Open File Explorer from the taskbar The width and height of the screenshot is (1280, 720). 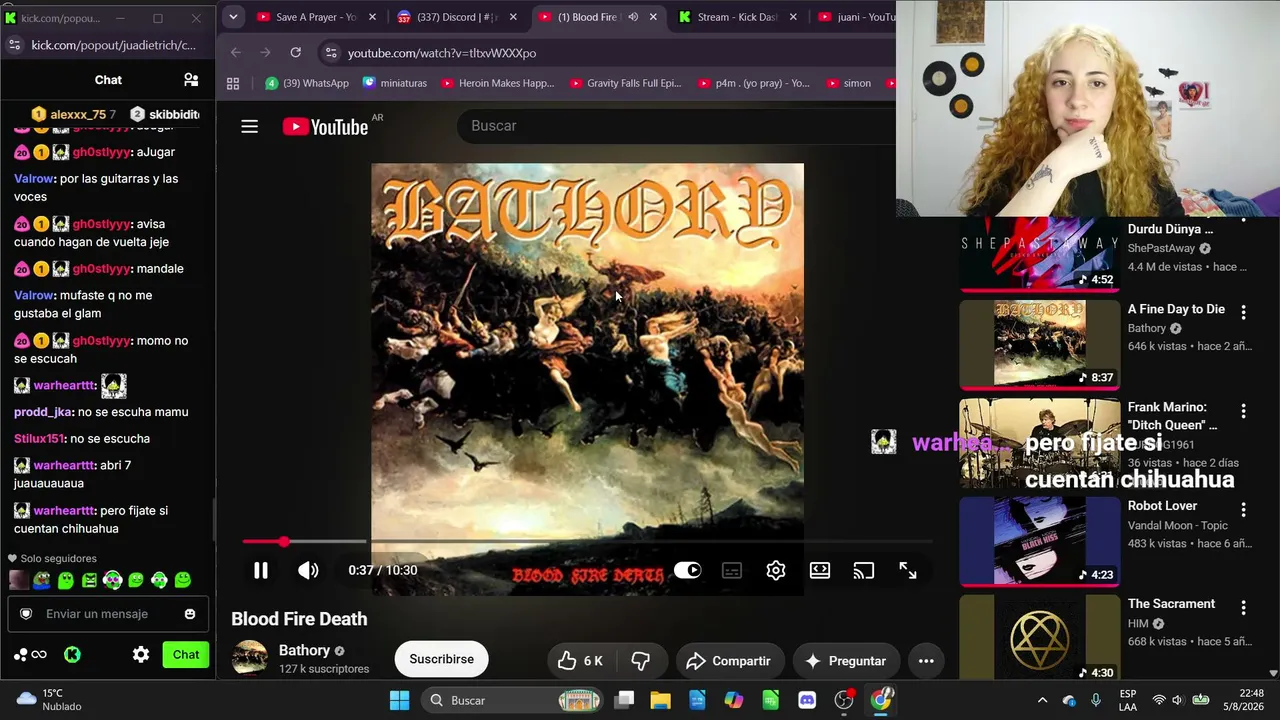tap(660, 700)
